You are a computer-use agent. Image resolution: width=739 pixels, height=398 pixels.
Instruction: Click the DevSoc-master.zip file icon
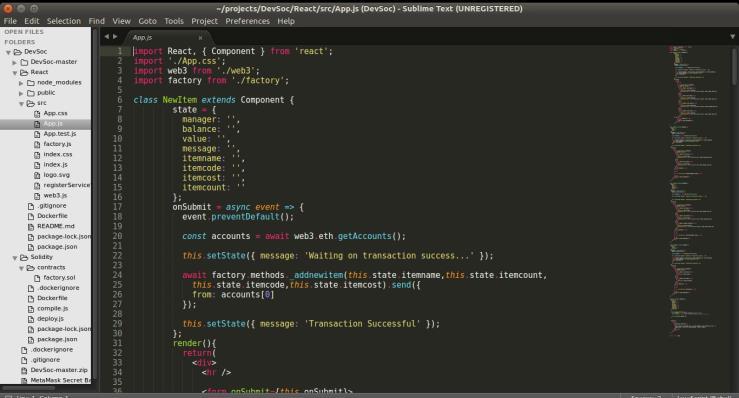[x=25, y=371]
